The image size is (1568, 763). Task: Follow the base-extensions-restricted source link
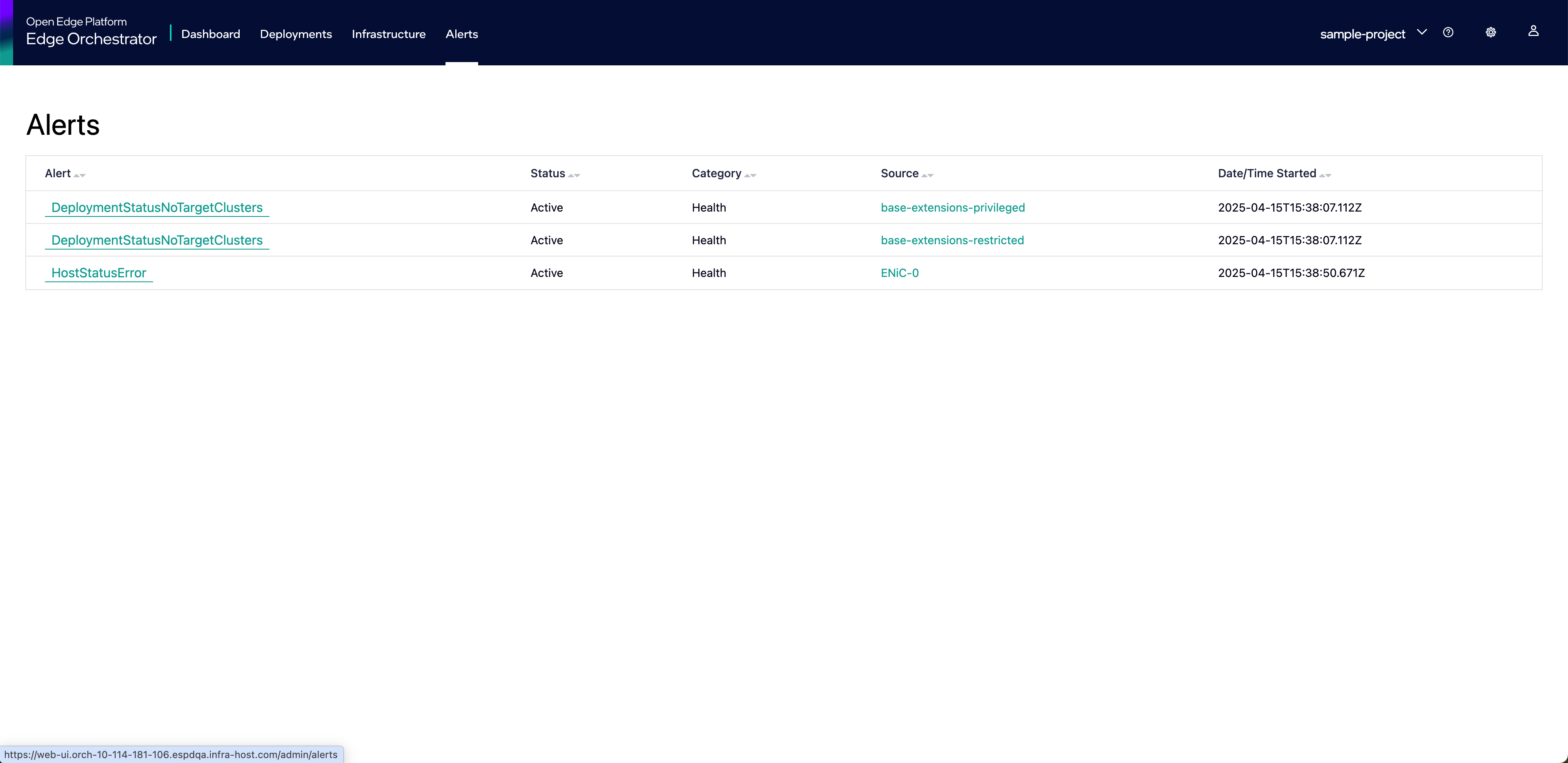pyautogui.click(x=952, y=241)
